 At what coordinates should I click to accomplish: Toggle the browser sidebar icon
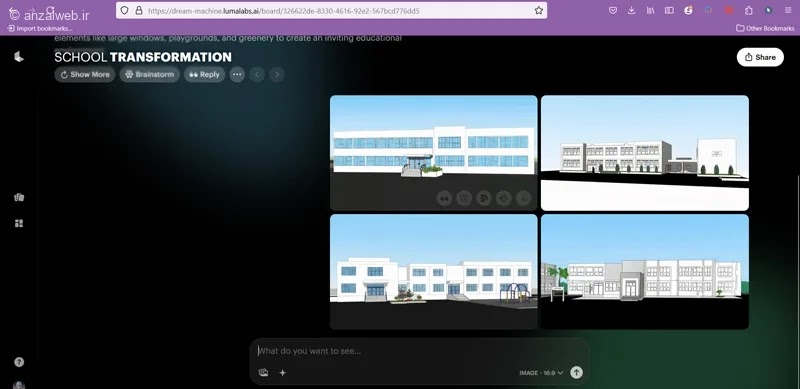[669, 10]
